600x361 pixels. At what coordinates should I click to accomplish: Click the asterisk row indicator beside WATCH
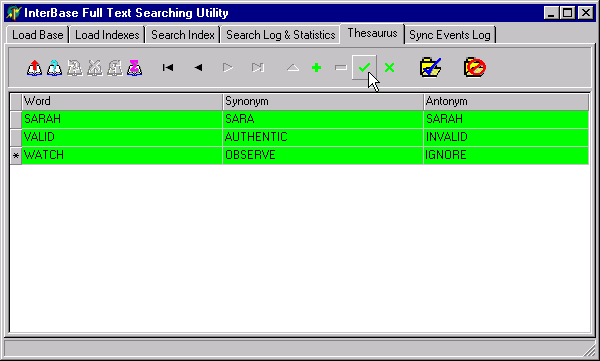coord(16,155)
